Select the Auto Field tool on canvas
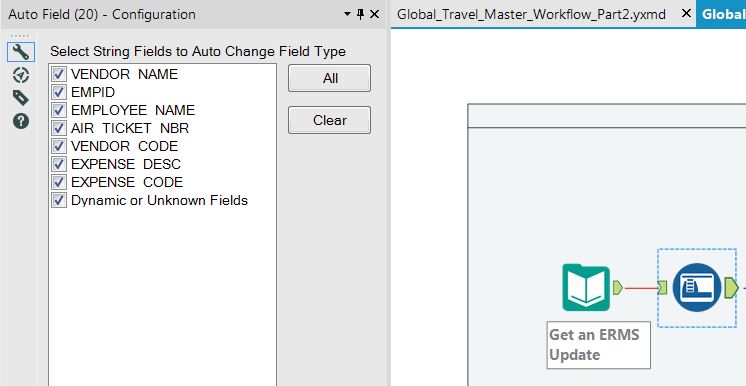Image resolution: width=746 pixels, height=386 pixels. tap(697, 287)
